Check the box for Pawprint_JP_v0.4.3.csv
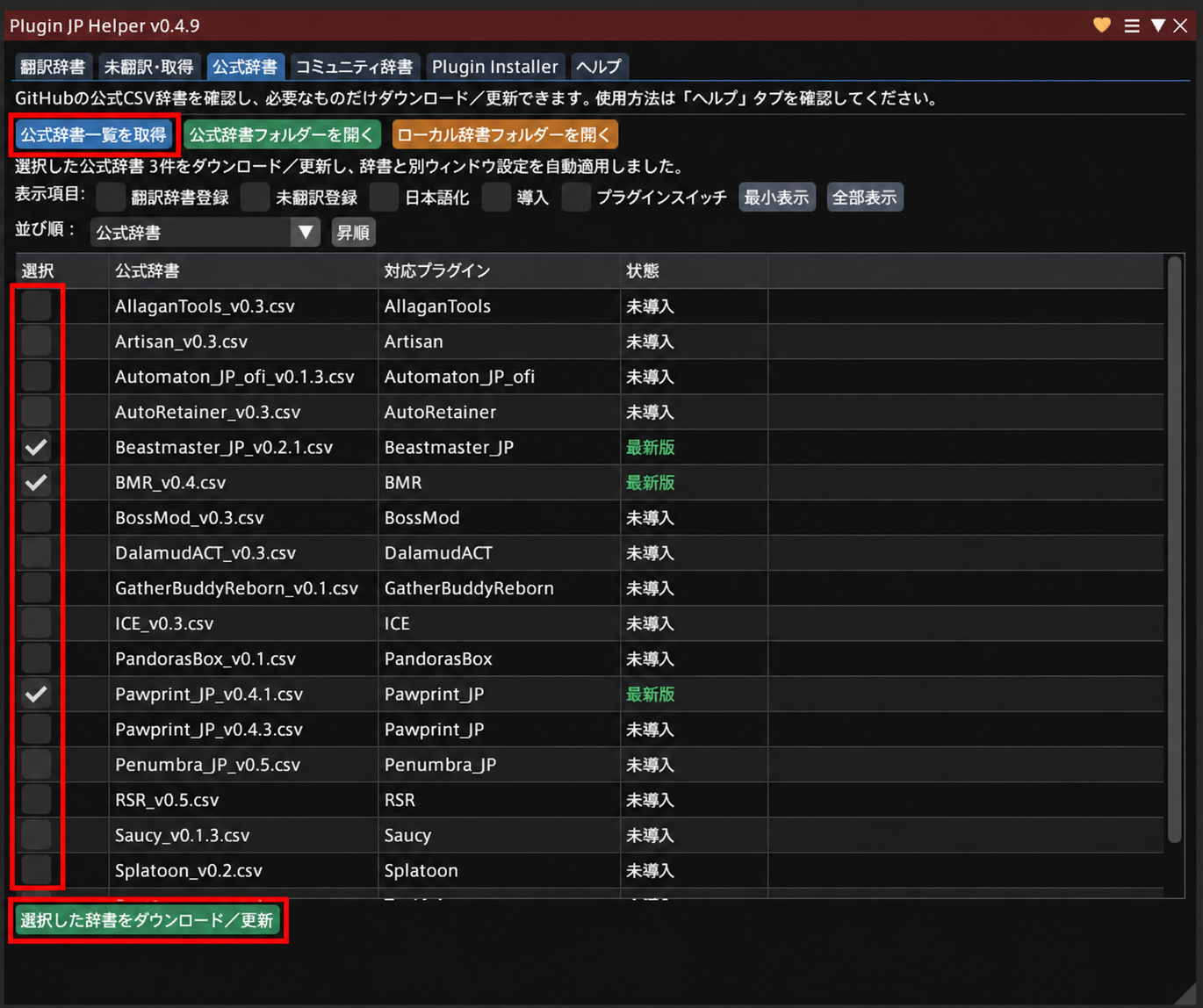The width and height of the screenshot is (1203, 1008). [37, 729]
